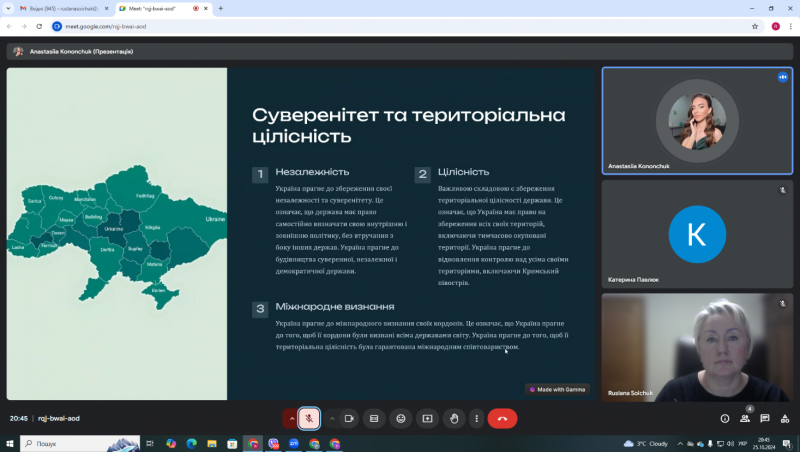This screenshot has height=452, width=800.
Task: Raise hand in the meeting
Action: (454, 418)
